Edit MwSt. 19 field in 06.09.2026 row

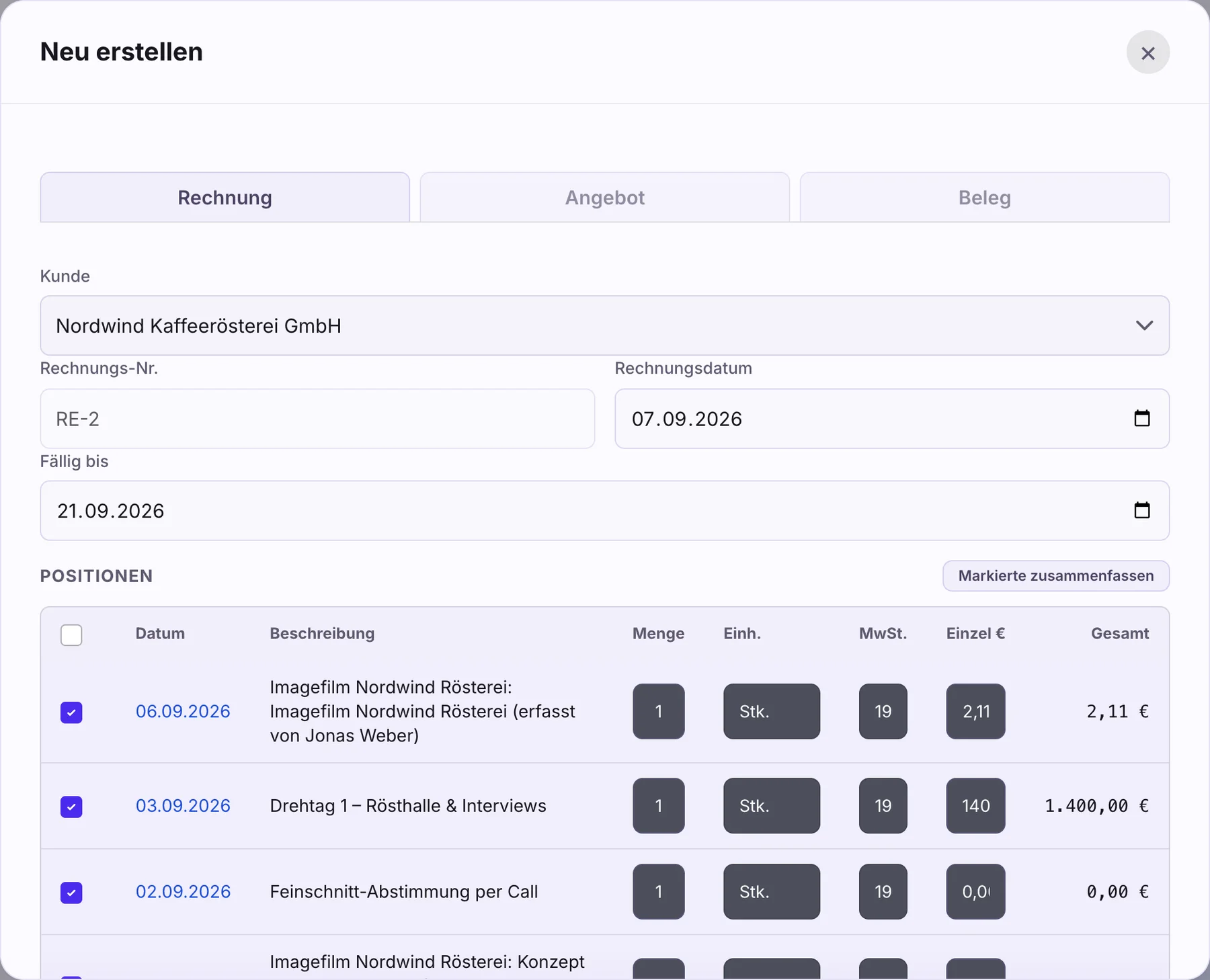[883, 711]
